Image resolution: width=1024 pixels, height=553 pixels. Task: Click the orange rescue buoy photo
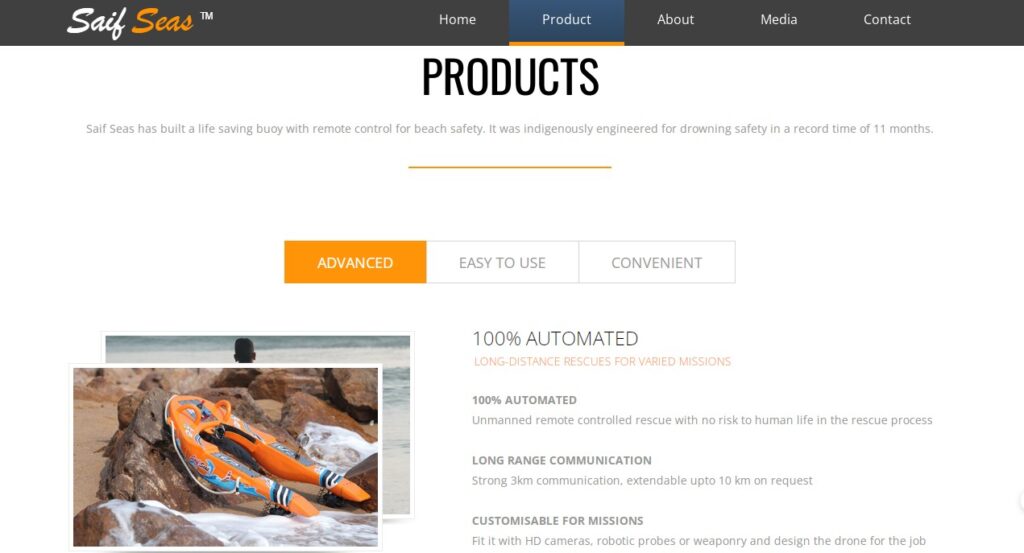click(x=225, y=457)
